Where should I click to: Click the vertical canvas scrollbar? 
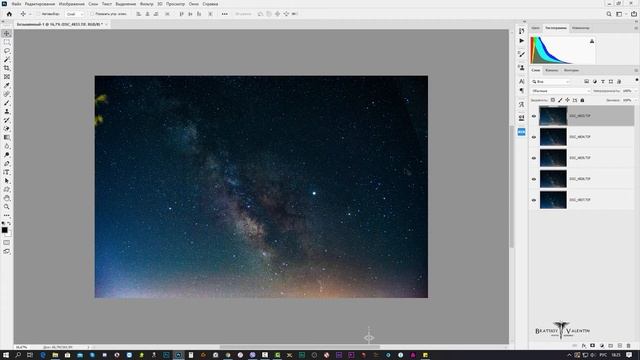point(511,187)
